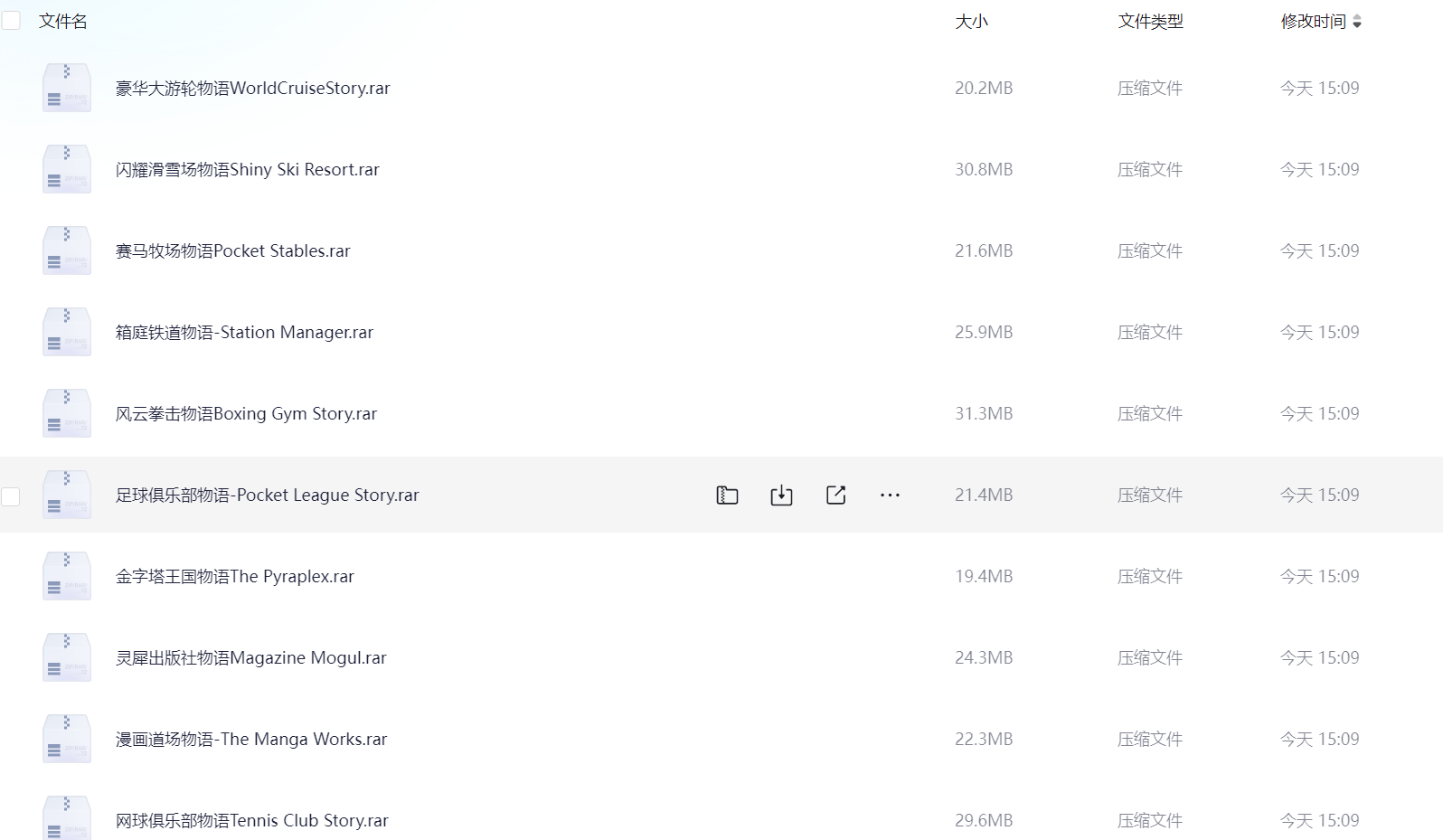1443x840 pixels.
Task: Open more options for Pocket League Story.rar
Action: coord(890,495)
